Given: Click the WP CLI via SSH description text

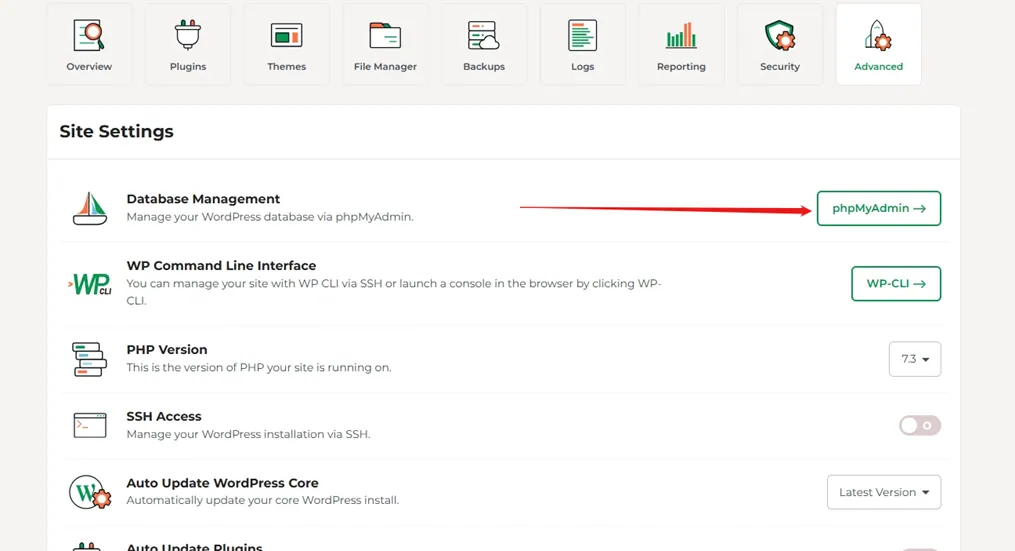Looking at the screenshot, I should click(x=394, y=292).
